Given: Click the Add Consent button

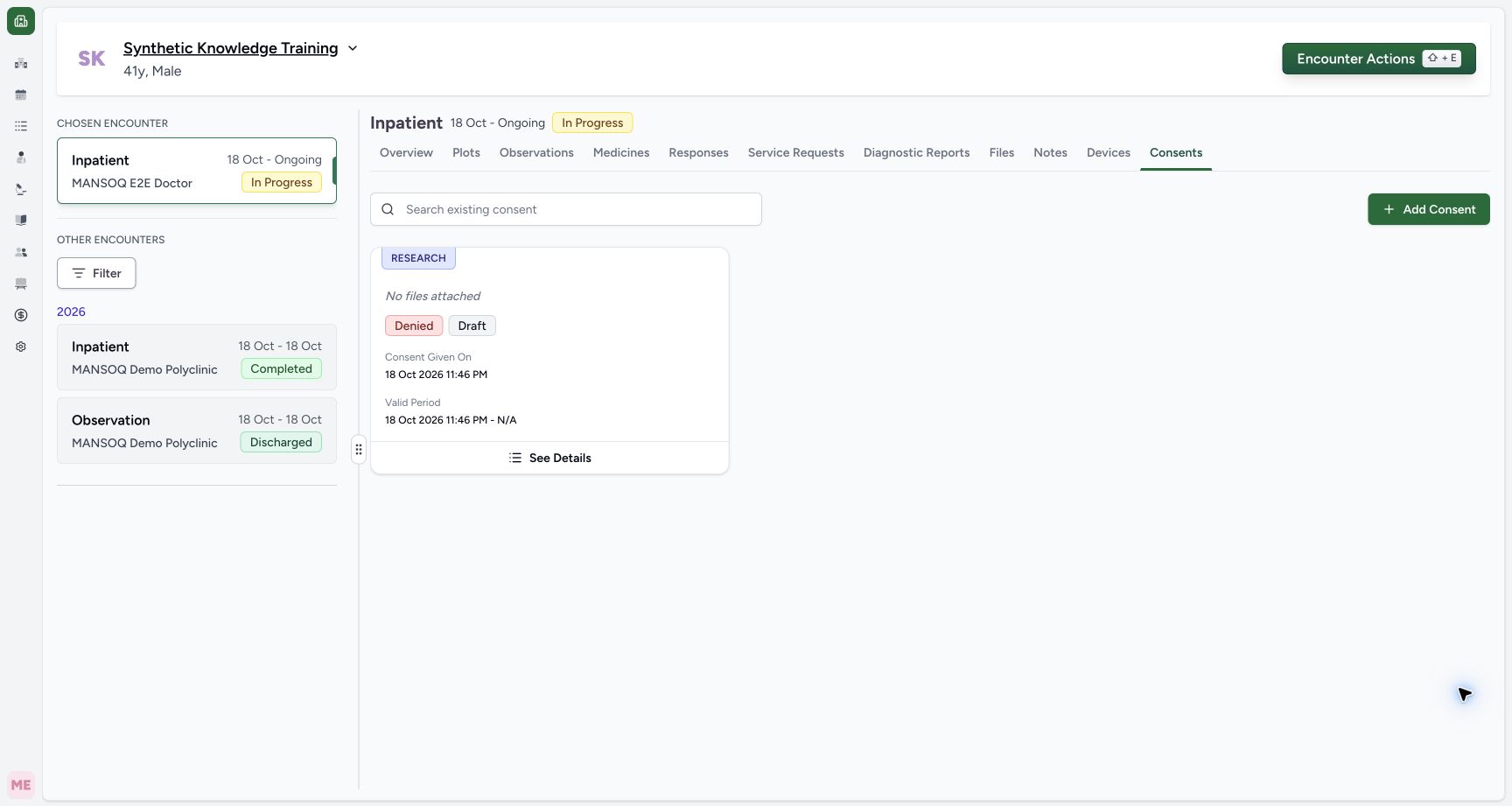Looking at the screenshot, I should 1429,209.
